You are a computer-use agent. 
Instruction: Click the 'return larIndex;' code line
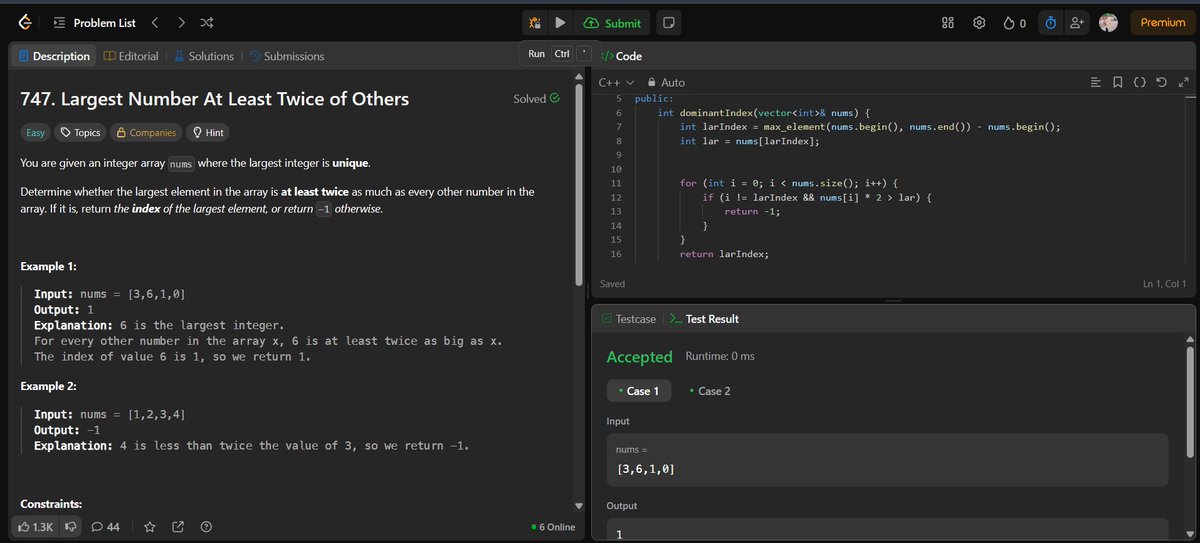pyautogui.click(x=723, y=255)
